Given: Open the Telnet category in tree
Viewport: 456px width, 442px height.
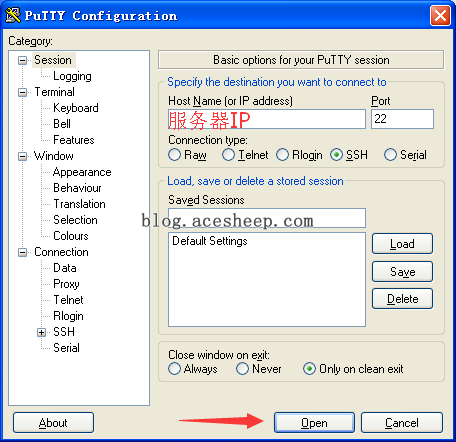Looking at the screenshot, I should 68,300.
